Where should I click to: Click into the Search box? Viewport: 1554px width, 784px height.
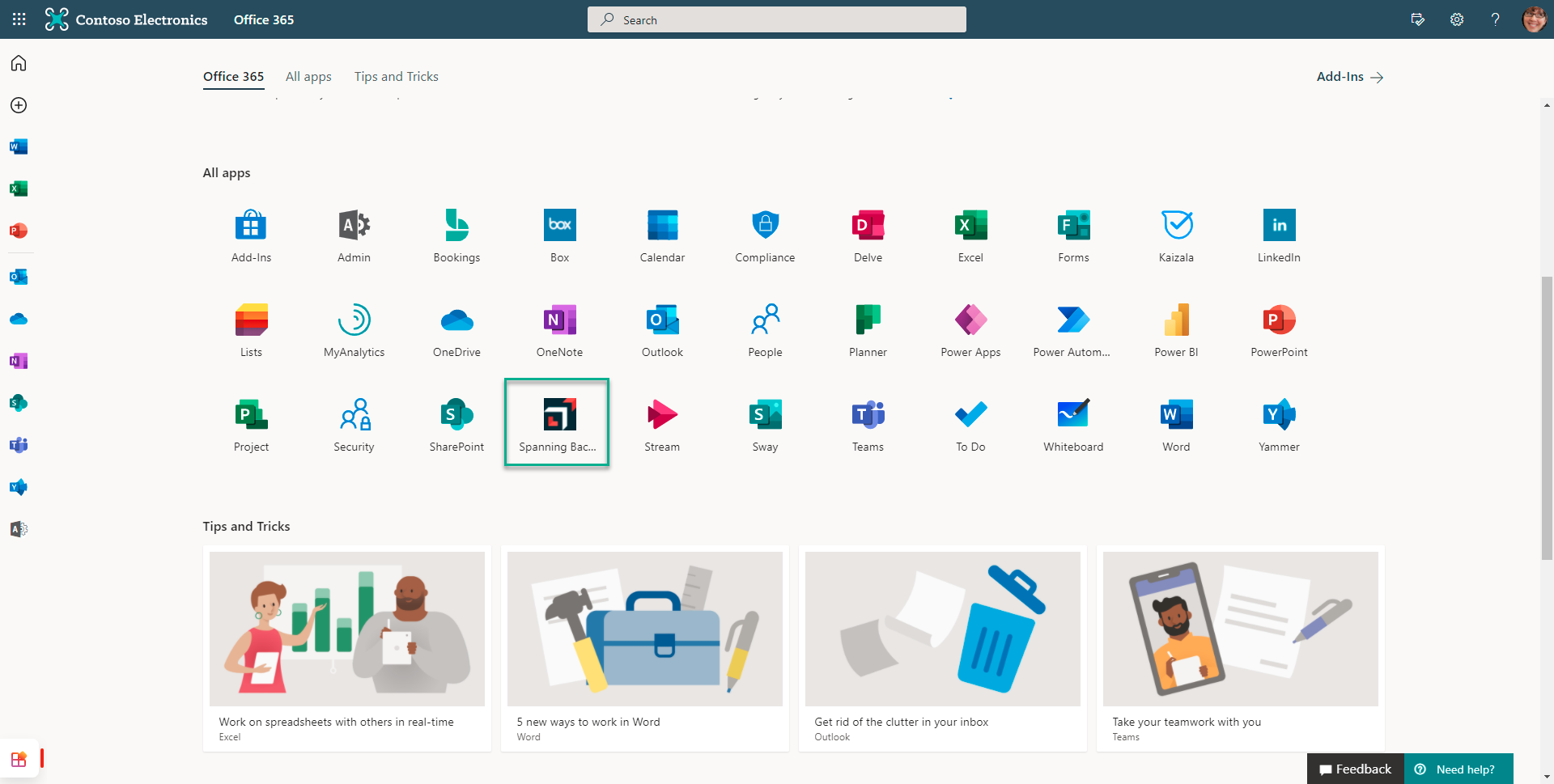coord(777,19)
